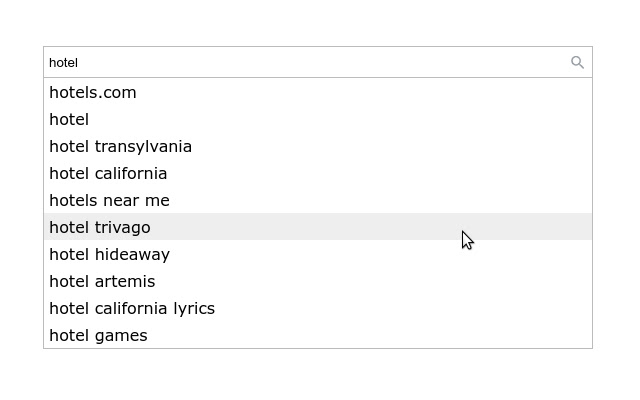Select the 'hotels.com' suggestion
The width and height of the screenshot is (640, 400).
coord(93,92)
